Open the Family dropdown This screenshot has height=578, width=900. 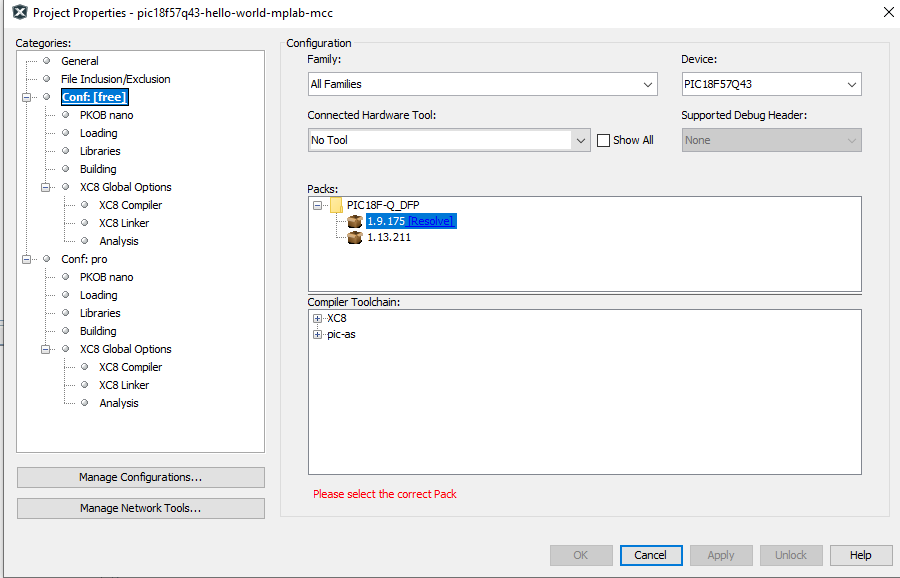tap(481, 84)
